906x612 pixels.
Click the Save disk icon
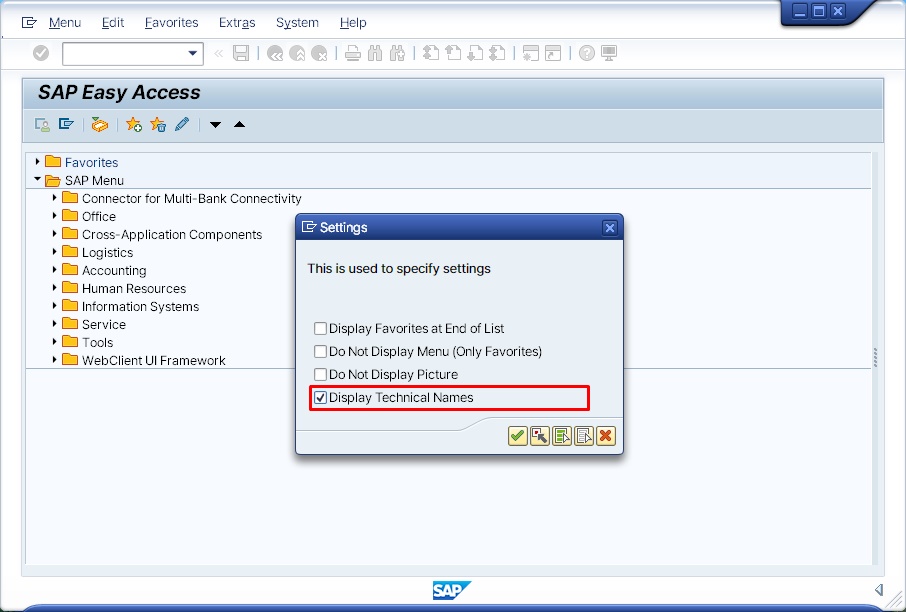coord(241,53)
